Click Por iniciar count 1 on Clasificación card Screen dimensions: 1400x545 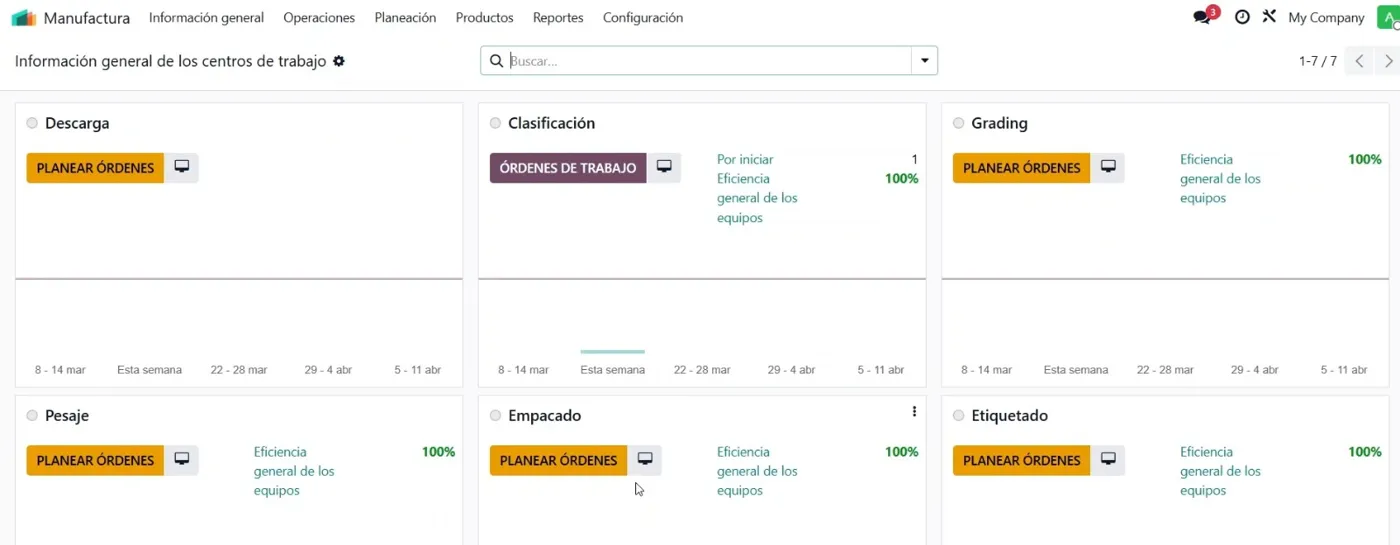tap(914, 159)
